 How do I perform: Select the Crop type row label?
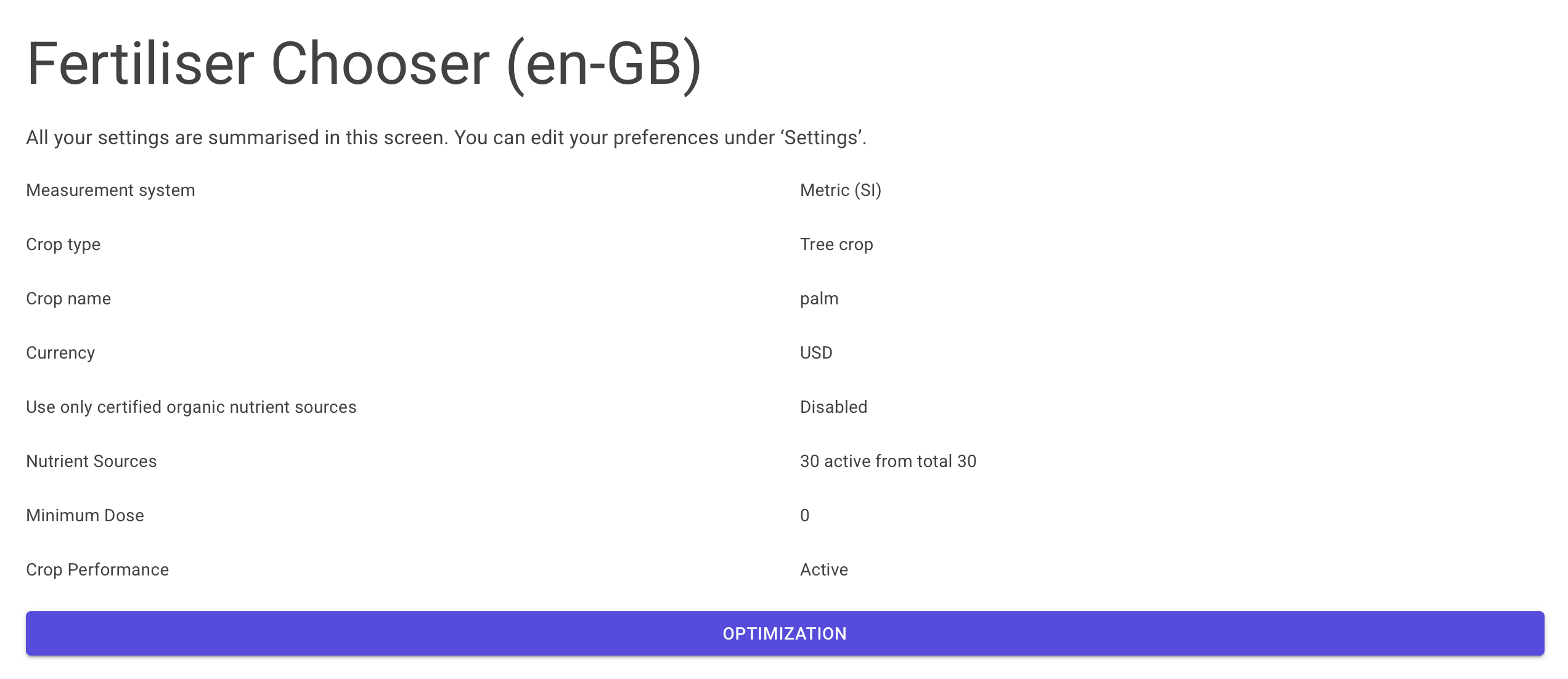(63, 245)
